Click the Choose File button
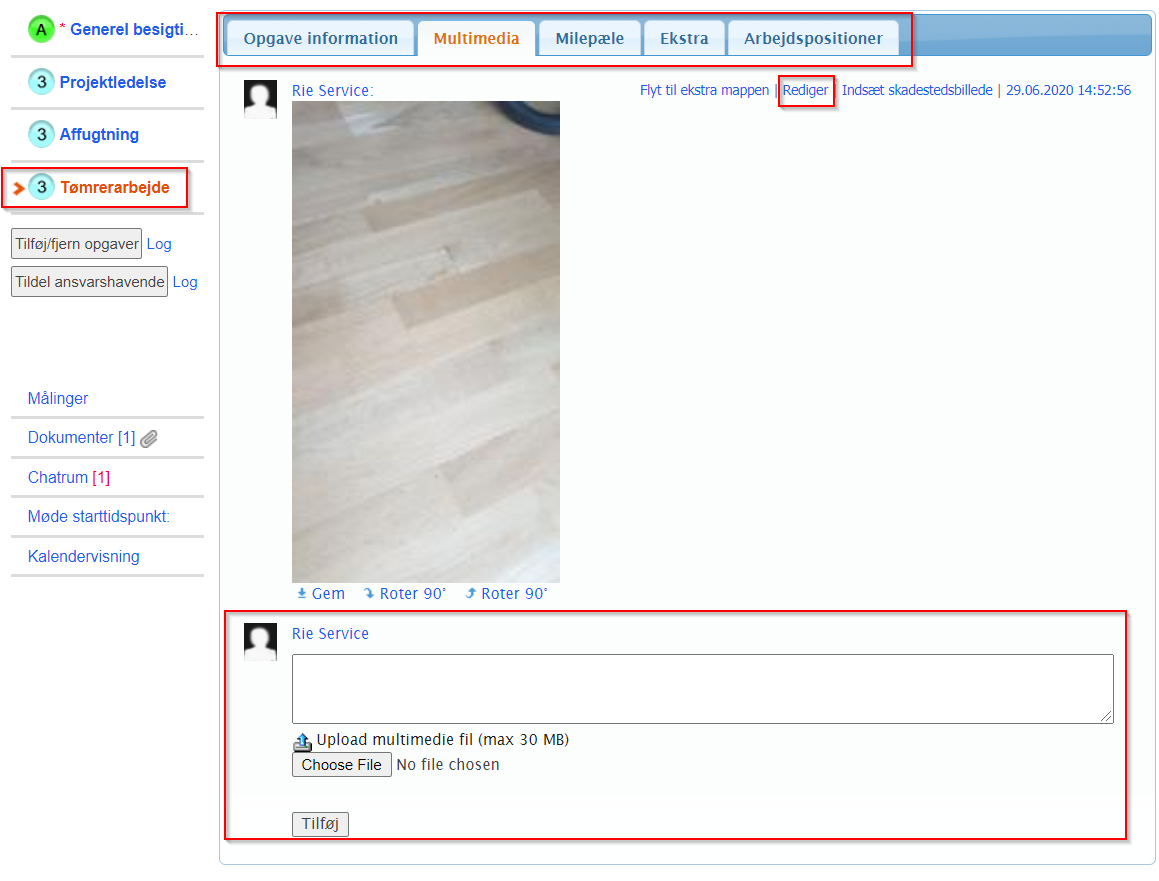 tap(341, 765)
